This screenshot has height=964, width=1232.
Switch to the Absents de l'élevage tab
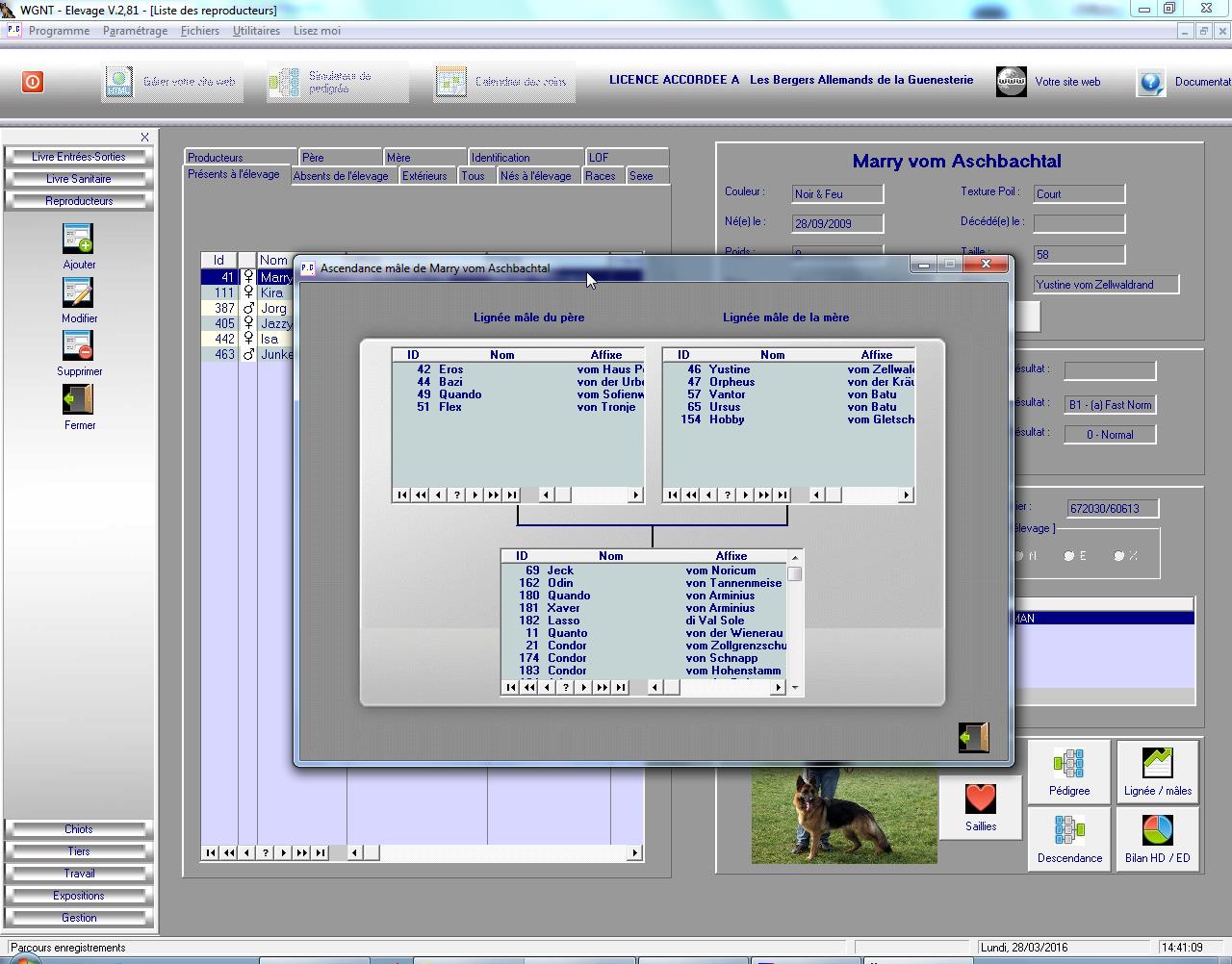click(341, 176)
